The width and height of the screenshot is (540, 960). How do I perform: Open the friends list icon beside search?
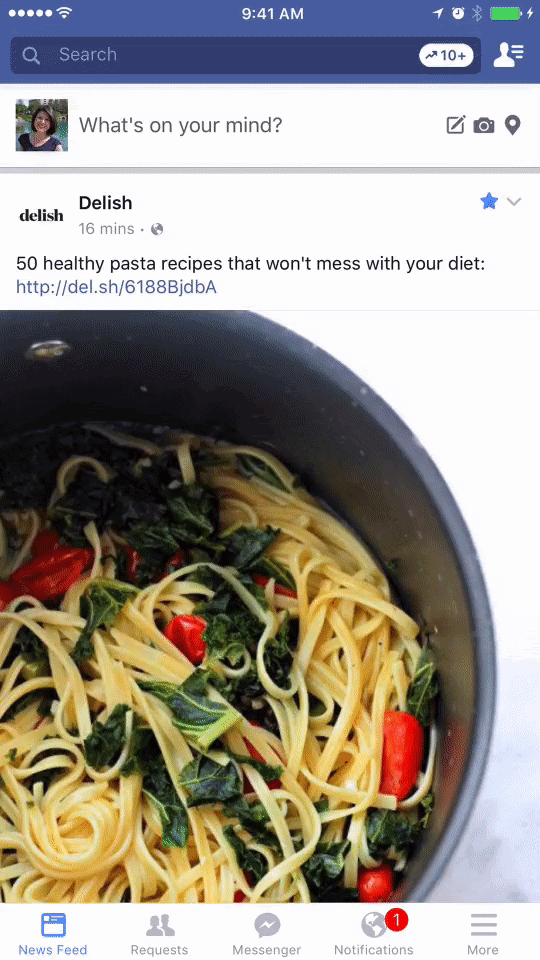pyautogui.click(x=508, y=55)
